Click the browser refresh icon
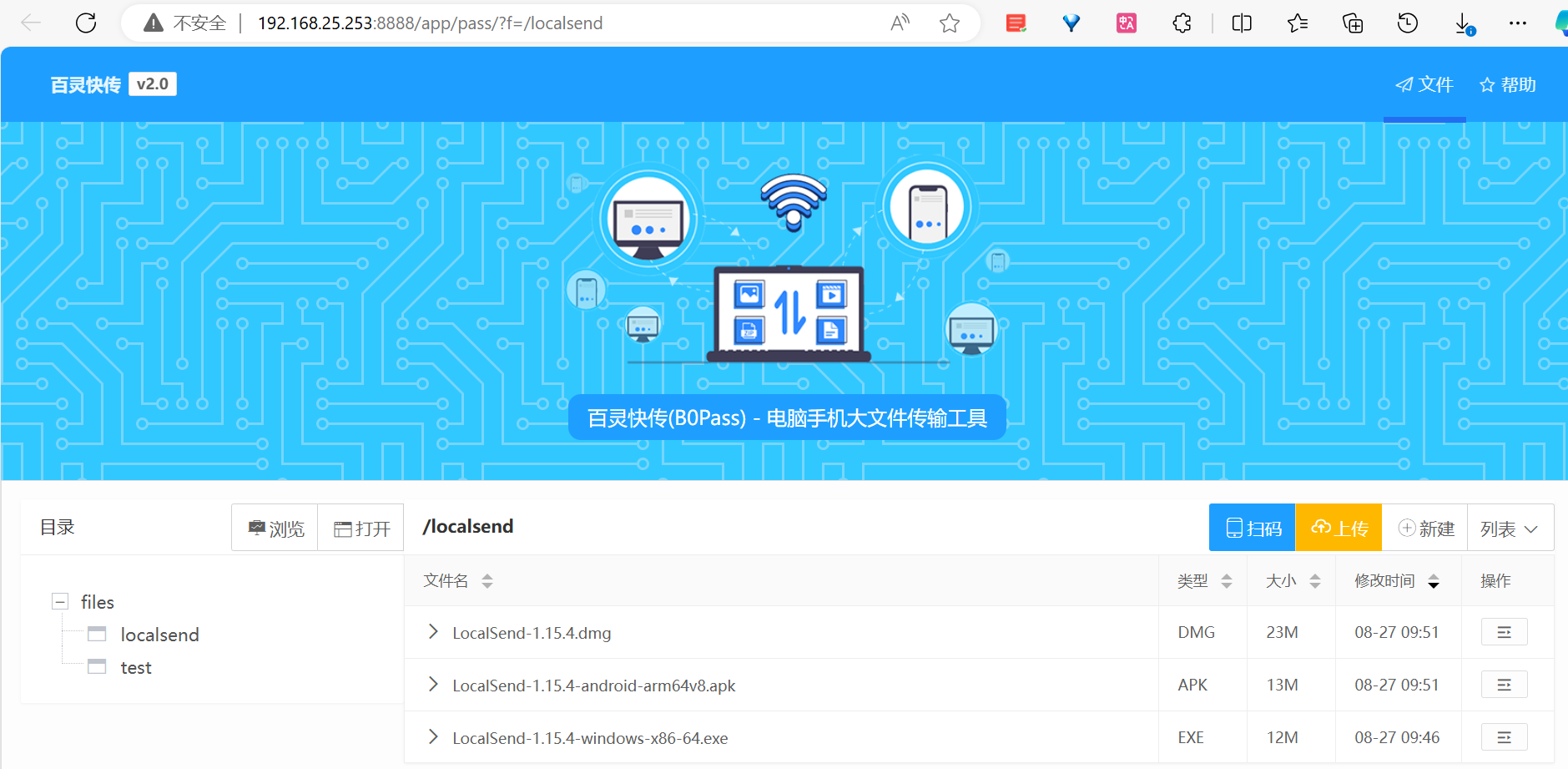 coord(86,23)
